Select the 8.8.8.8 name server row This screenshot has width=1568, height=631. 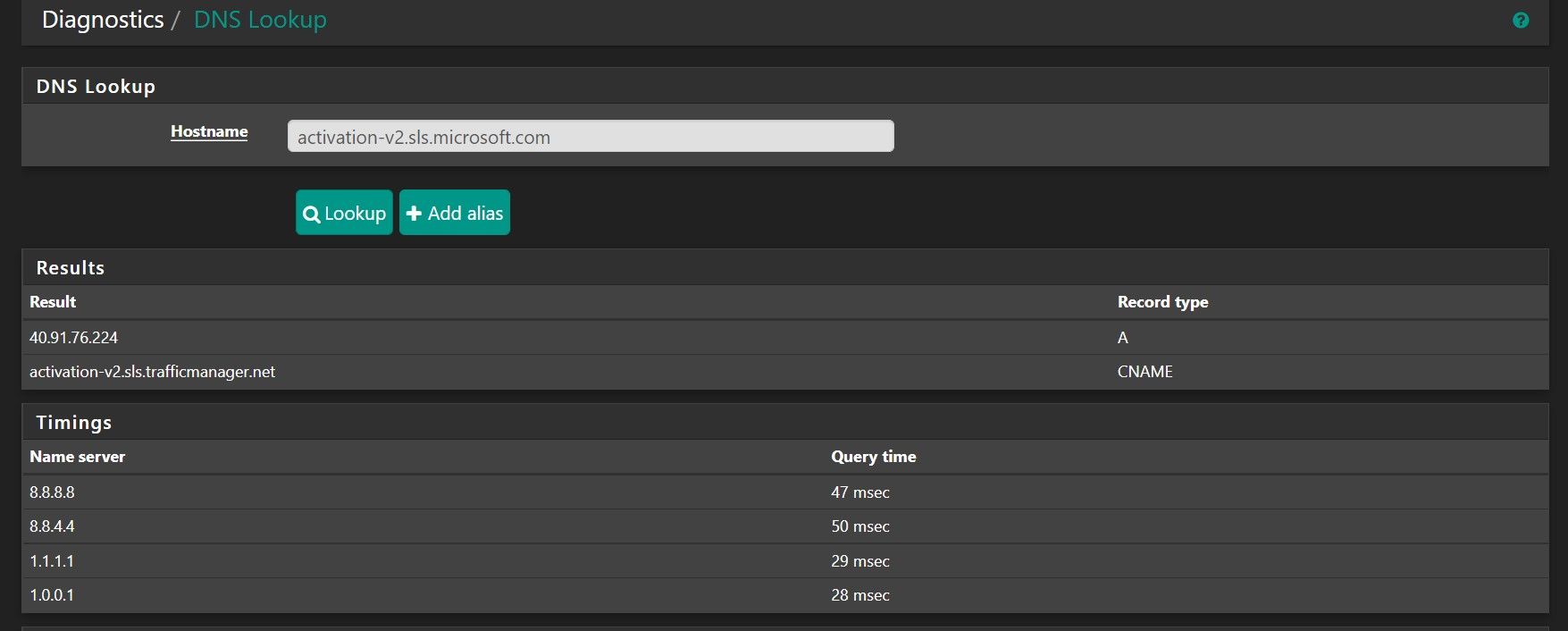tap(52, 492)
